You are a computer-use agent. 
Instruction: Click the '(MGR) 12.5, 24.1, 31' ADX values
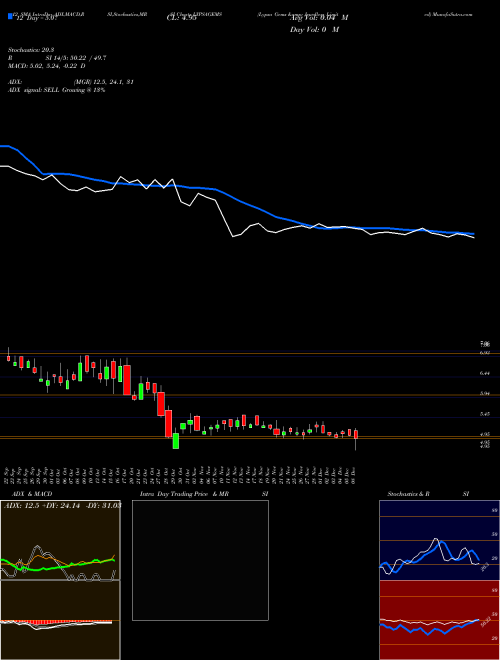[x=104, y=82]
